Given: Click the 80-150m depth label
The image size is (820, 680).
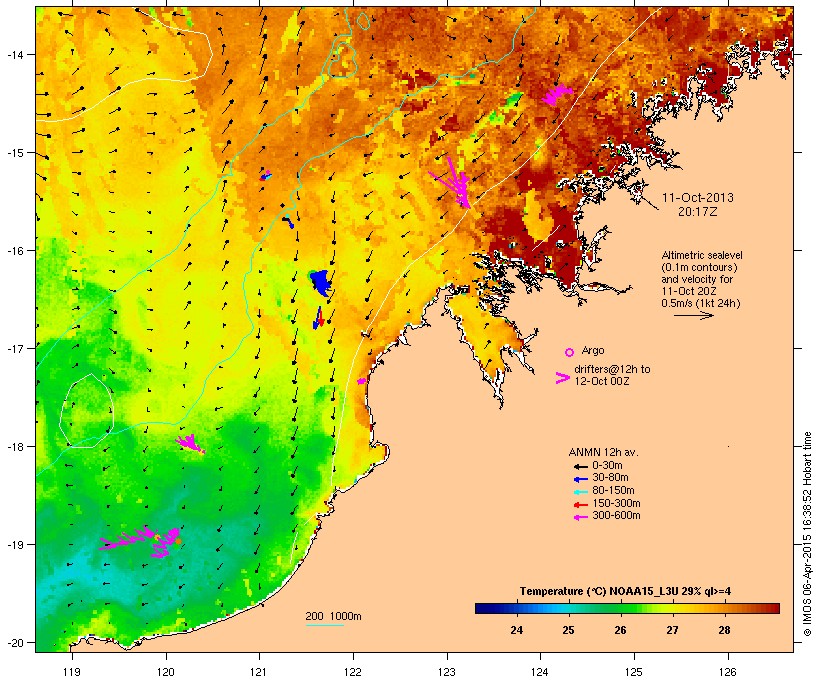Looking at the screenshot, I should tap(613, 491).
